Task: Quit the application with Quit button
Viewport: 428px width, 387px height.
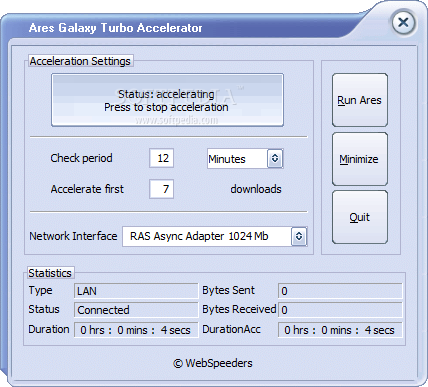Action: (360, 217)
